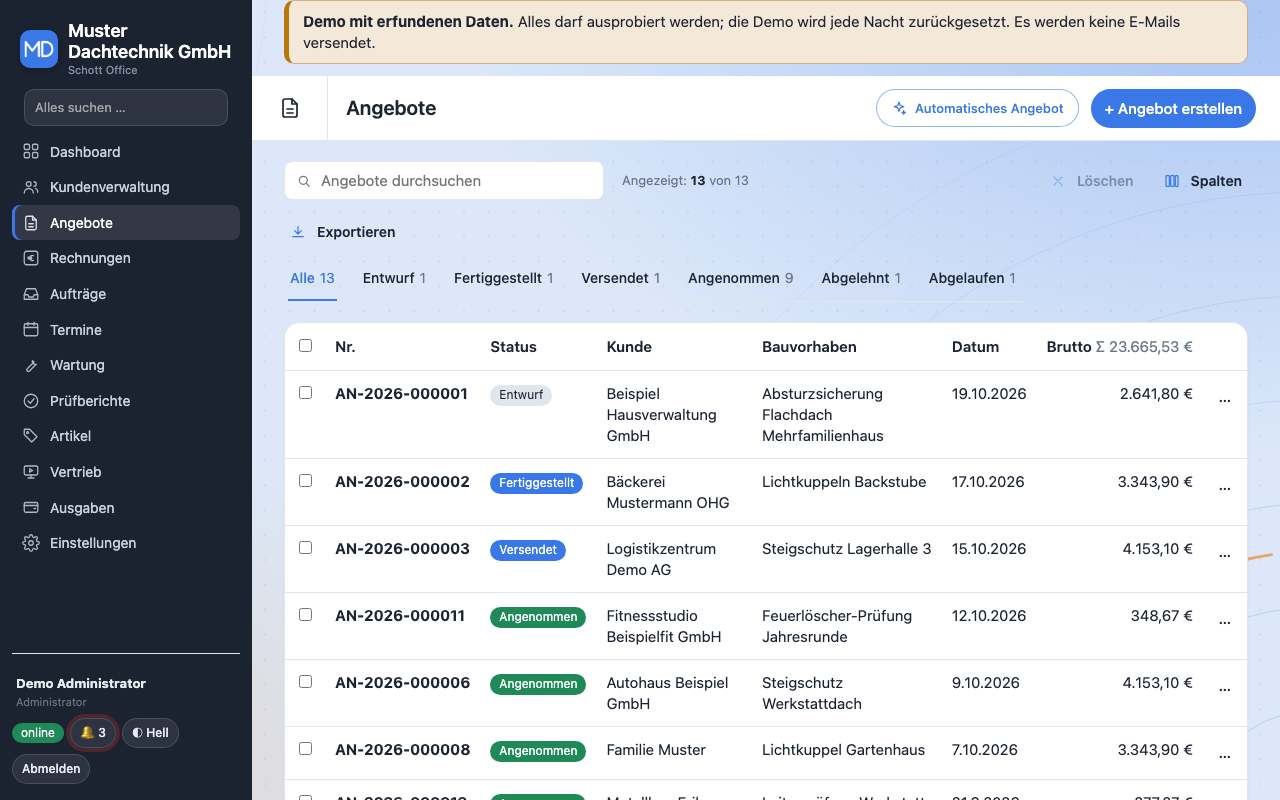Open Dashboard from the sidebar

click(126, 152)
